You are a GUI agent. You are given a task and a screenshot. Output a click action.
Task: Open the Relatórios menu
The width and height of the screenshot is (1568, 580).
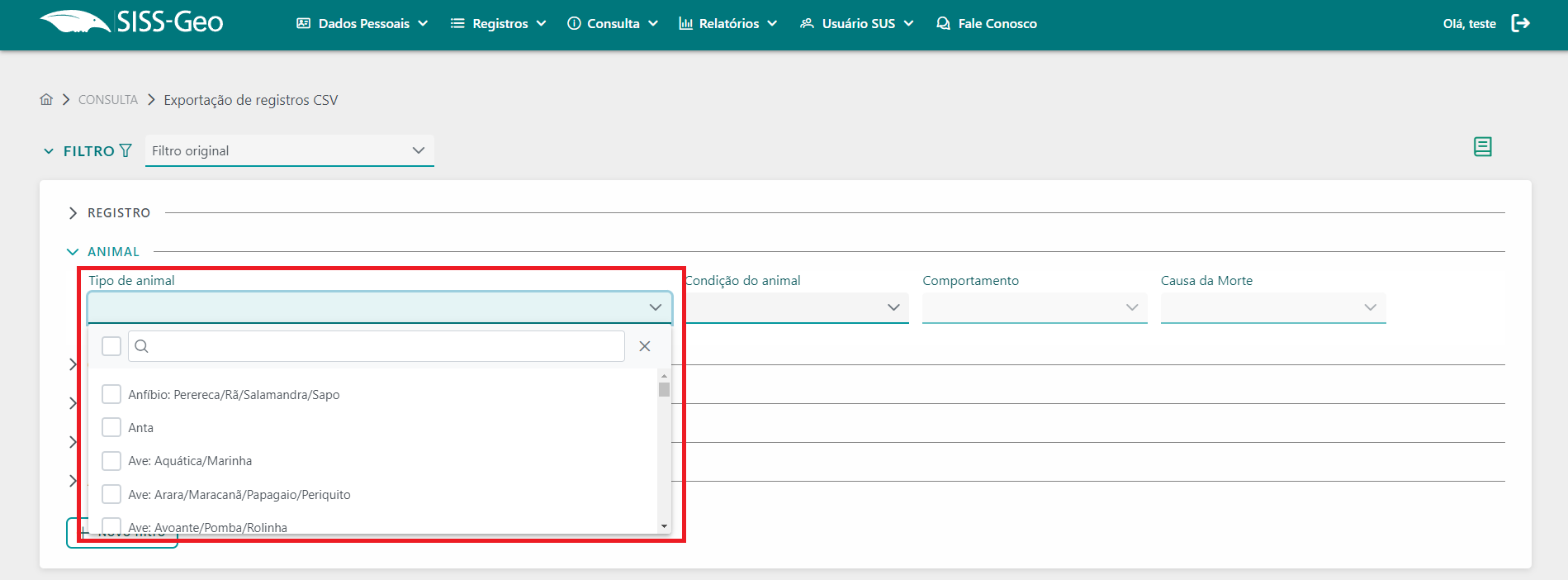[x=727, y=23]
